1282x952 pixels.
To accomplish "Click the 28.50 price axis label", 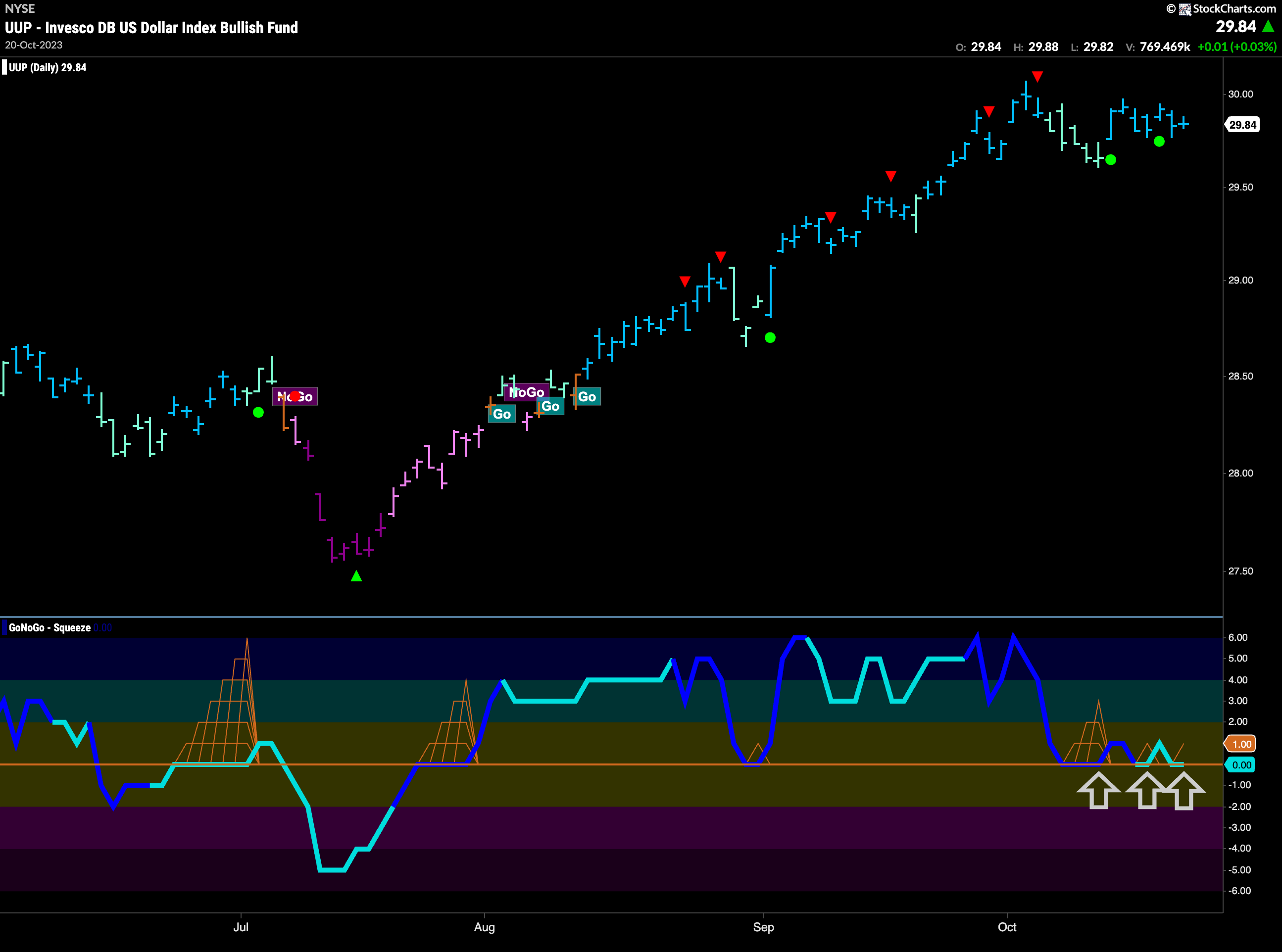I will [1240, 377].
